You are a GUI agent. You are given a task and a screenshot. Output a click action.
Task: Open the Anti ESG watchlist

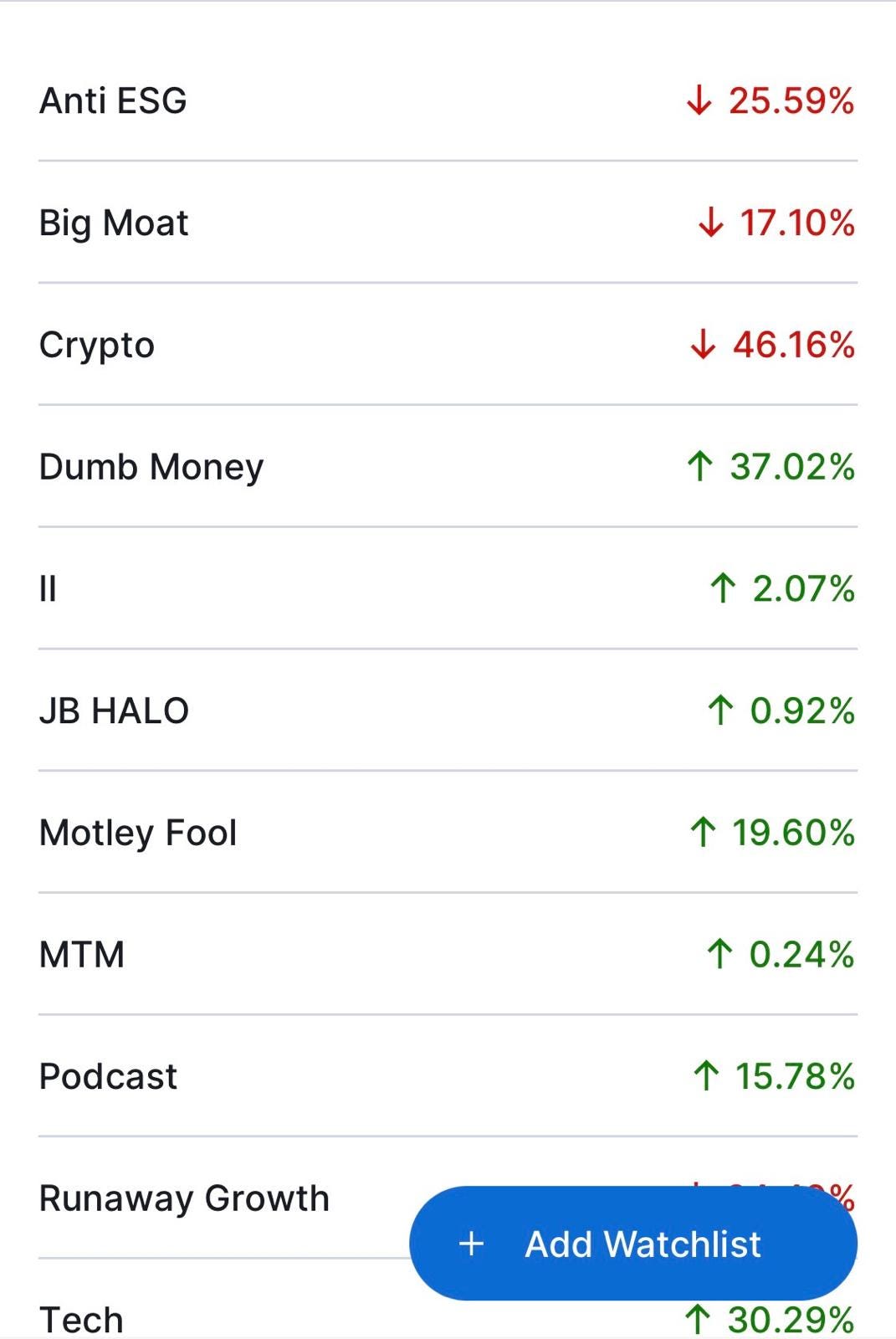pyautogui.click(x=448, y=100)
